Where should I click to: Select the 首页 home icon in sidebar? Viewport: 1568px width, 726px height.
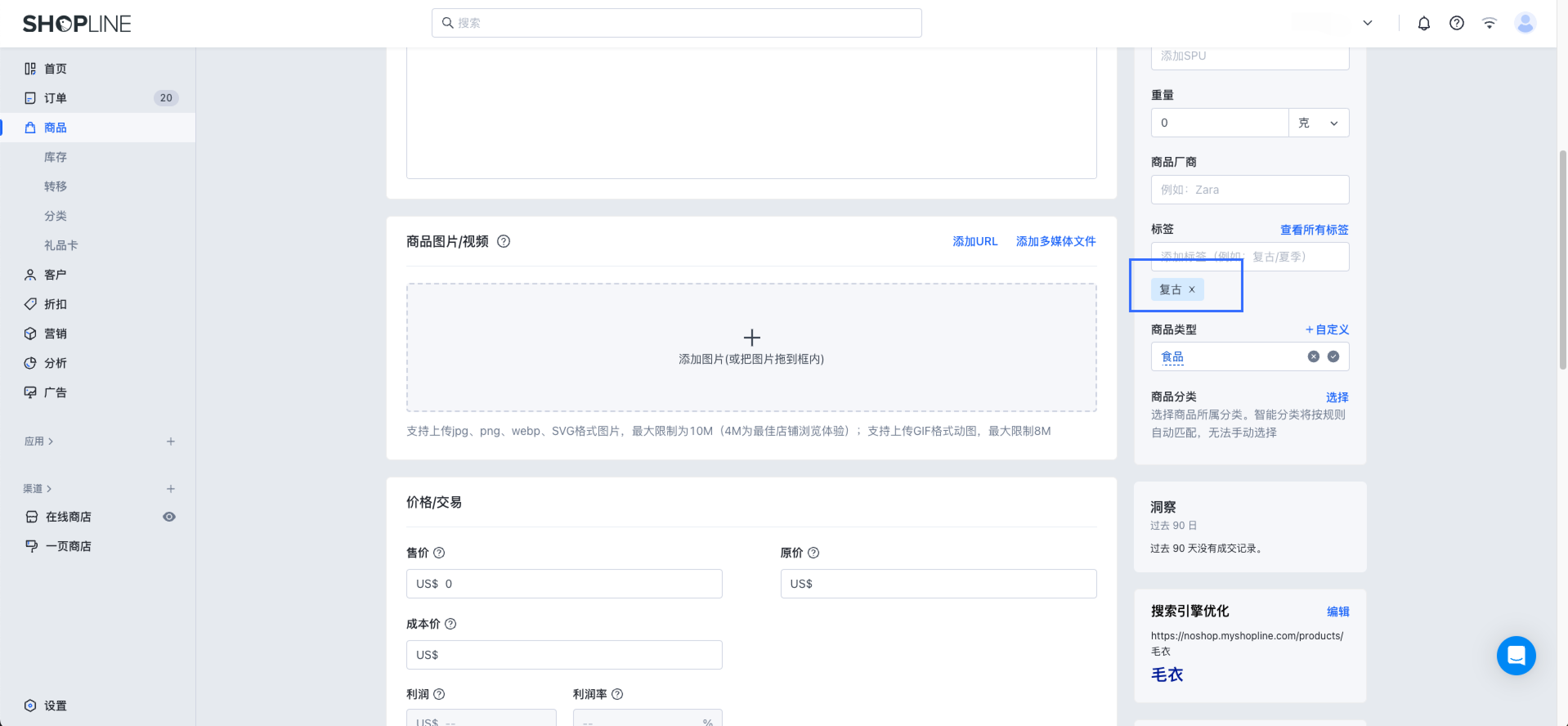(31, 68)
